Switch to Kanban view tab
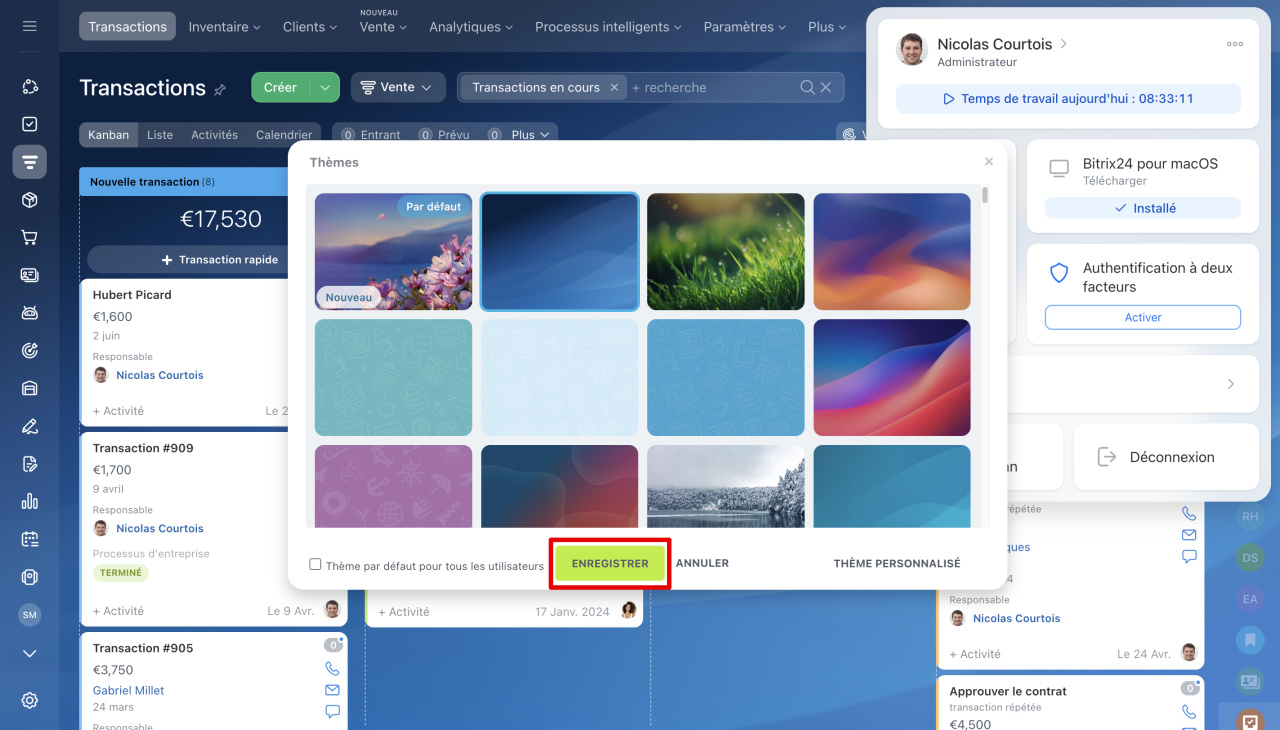The height and width of the screenshot is (730, 1280). [108, 134]
